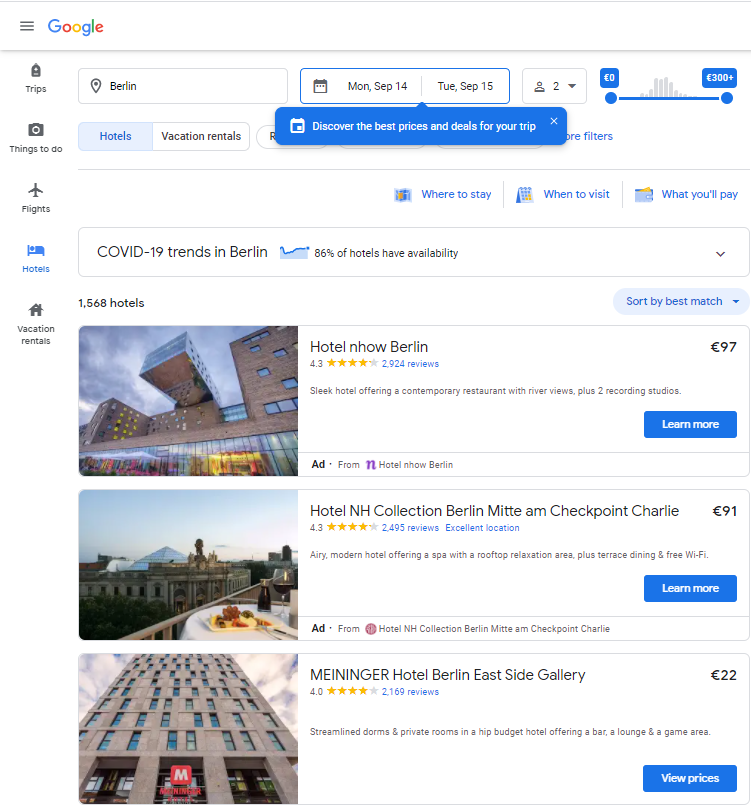Open Things to do in the sidebar
751x811 pixels.
pos(36,138)
